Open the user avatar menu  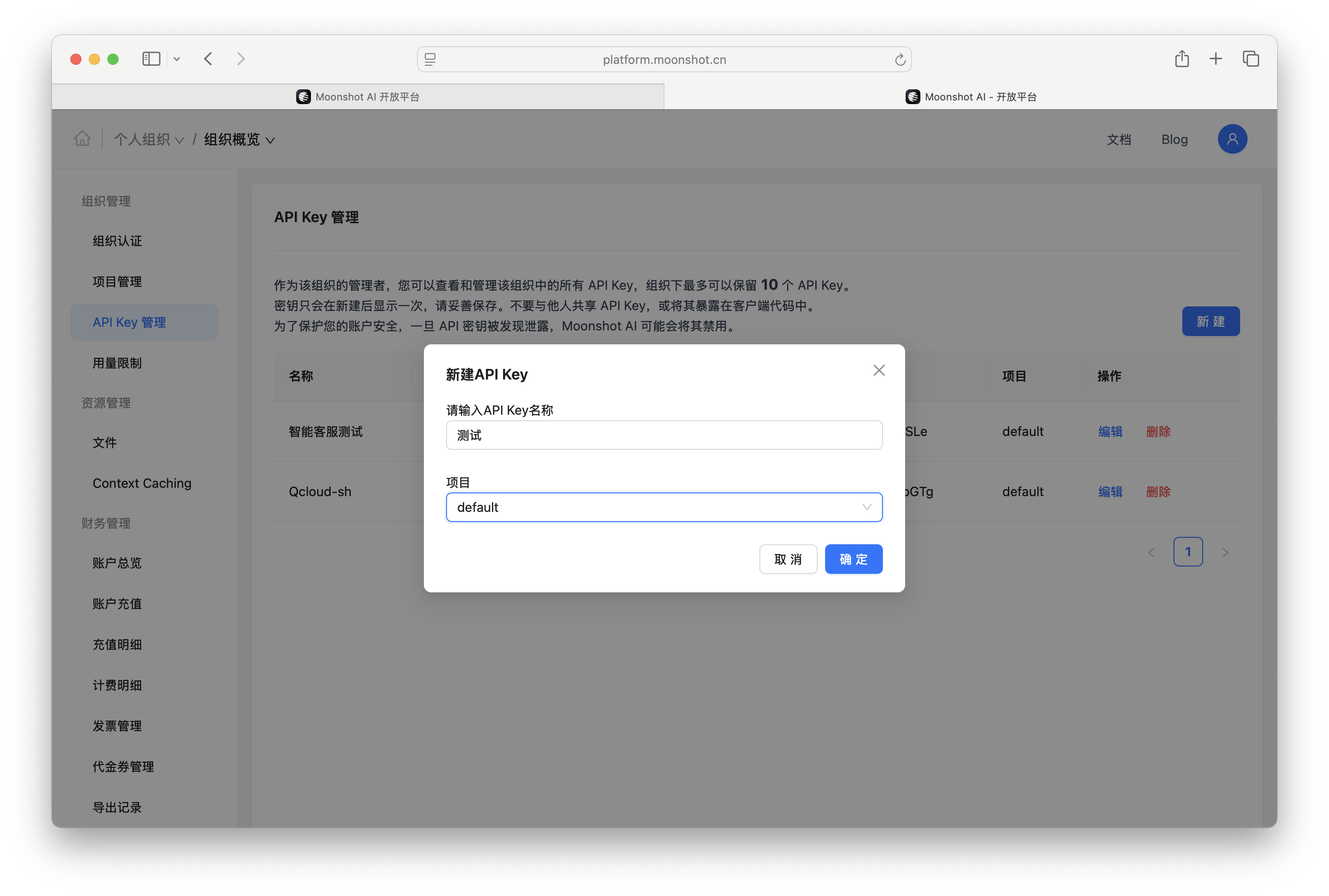point(1232,139)
